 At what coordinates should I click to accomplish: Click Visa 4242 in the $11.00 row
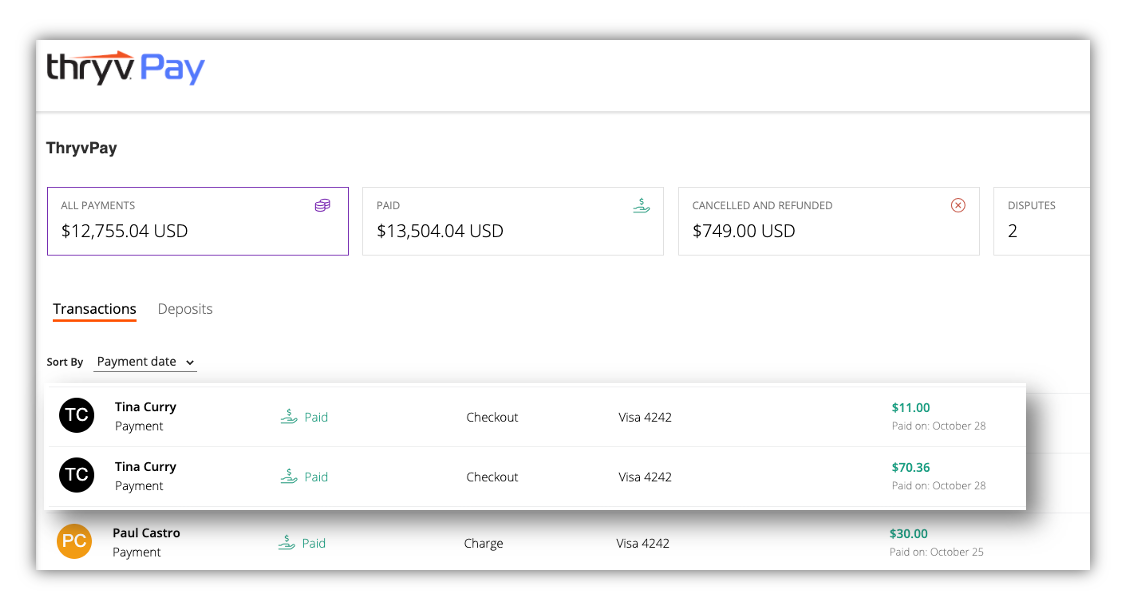(x=645, y=417)
